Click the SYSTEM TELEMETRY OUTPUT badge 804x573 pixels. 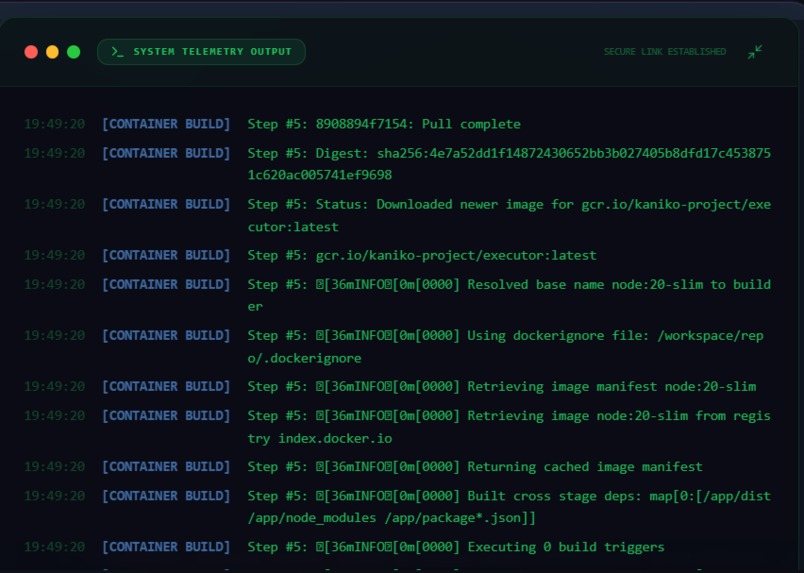pos(202,52)
